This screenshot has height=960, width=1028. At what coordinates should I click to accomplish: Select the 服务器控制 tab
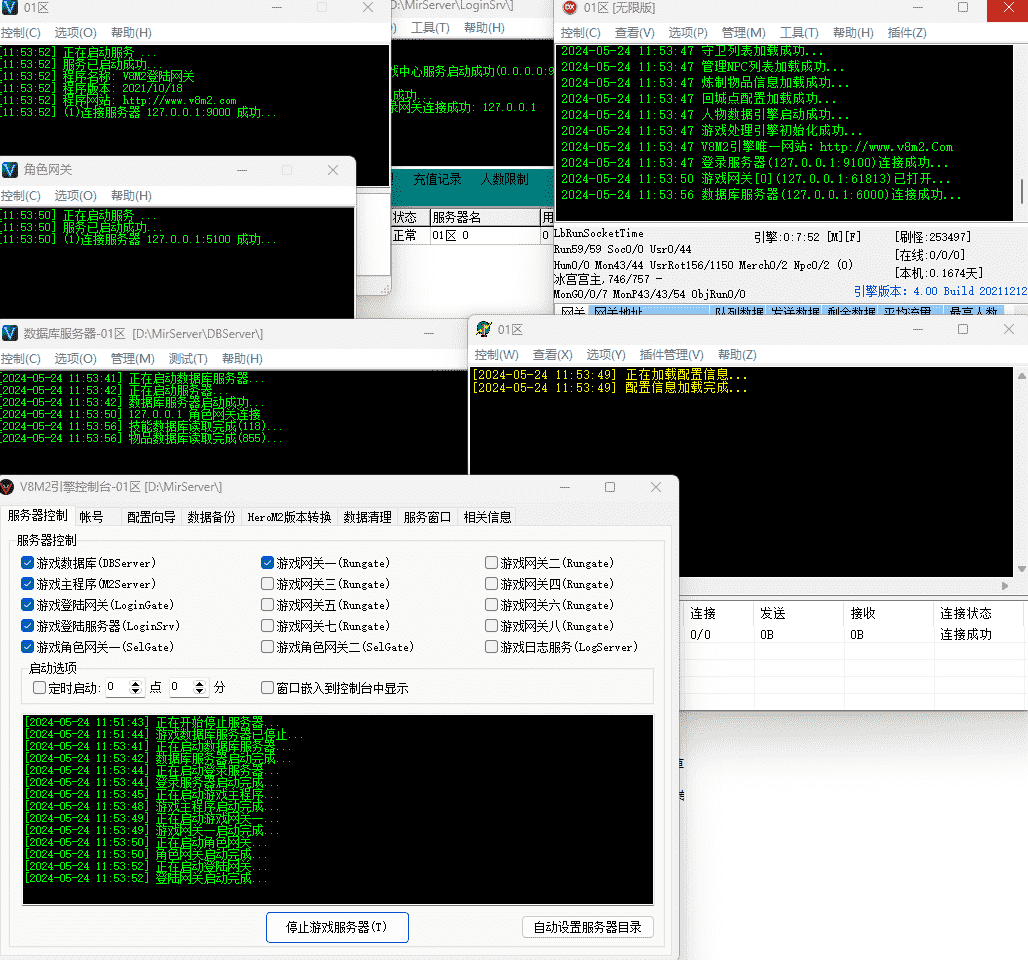click(x=37, y=515)
